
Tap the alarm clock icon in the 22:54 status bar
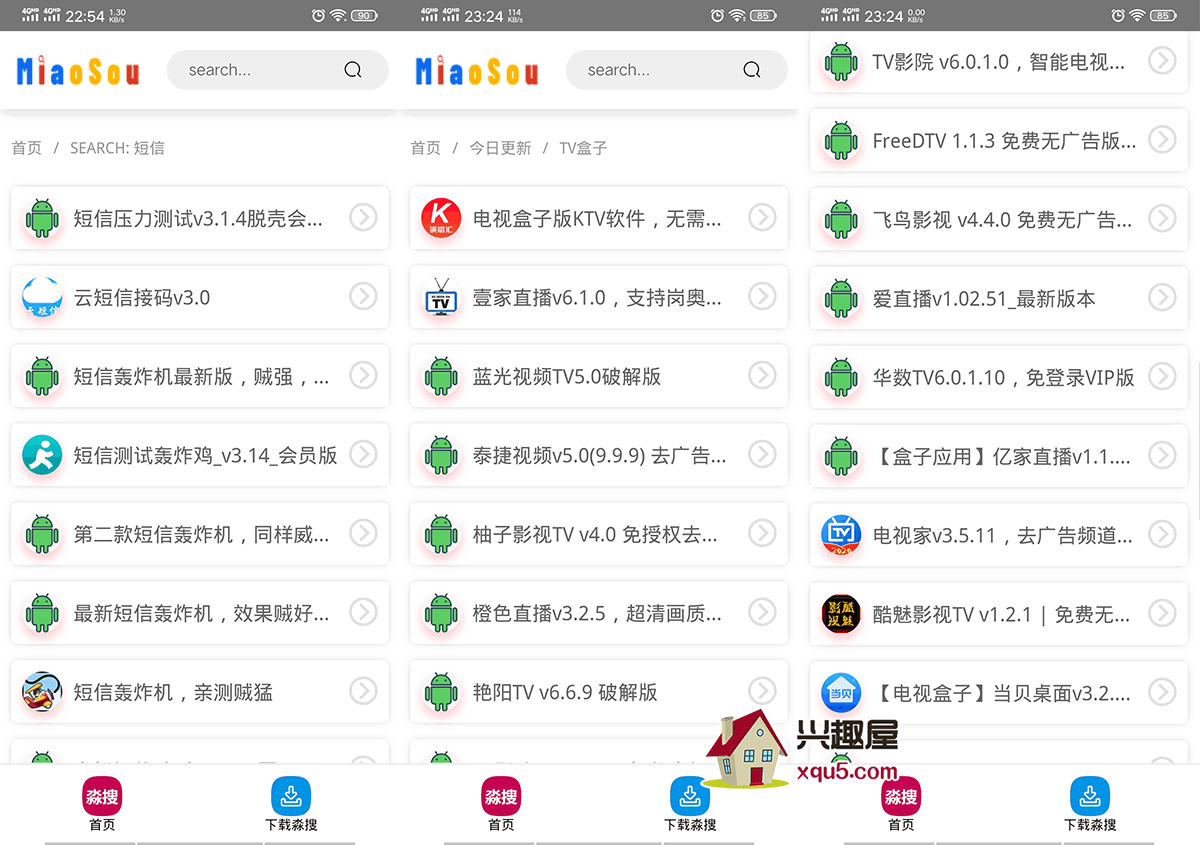click(x=318, y=15)
